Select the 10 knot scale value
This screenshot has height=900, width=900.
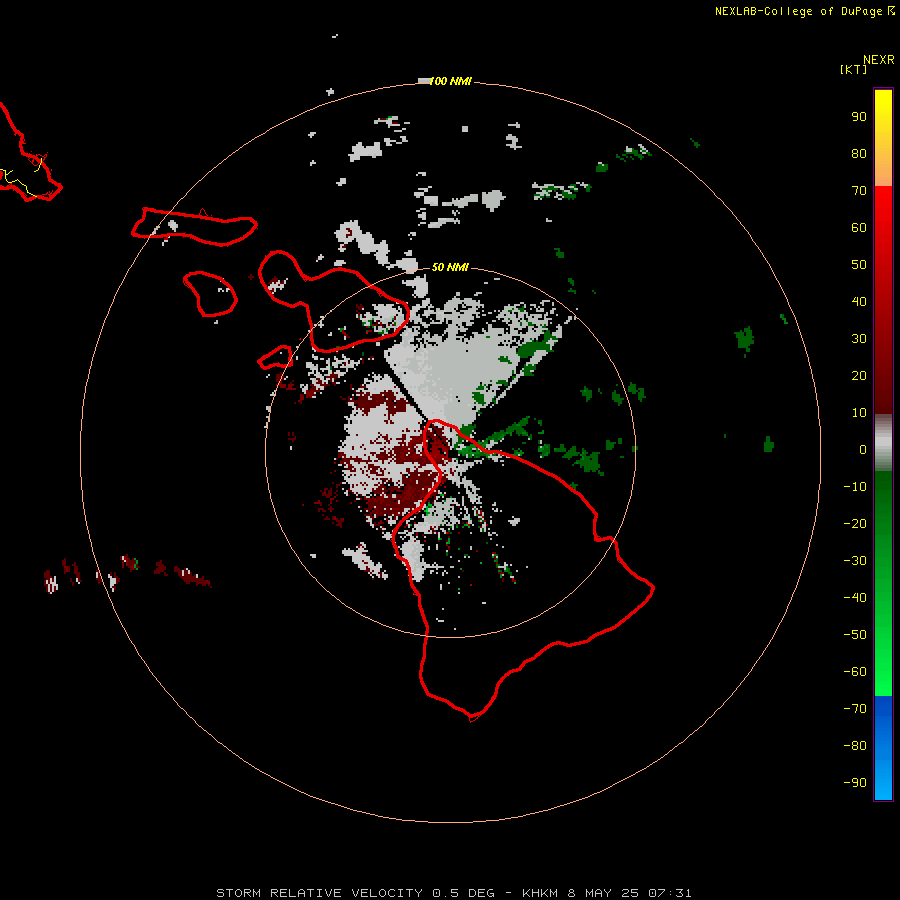[x=859, y=413]
